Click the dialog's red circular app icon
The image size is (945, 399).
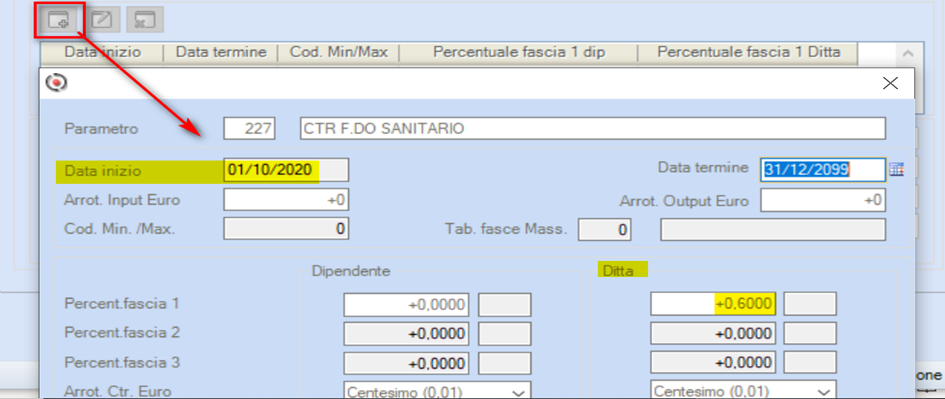click(x=57, y=83)
